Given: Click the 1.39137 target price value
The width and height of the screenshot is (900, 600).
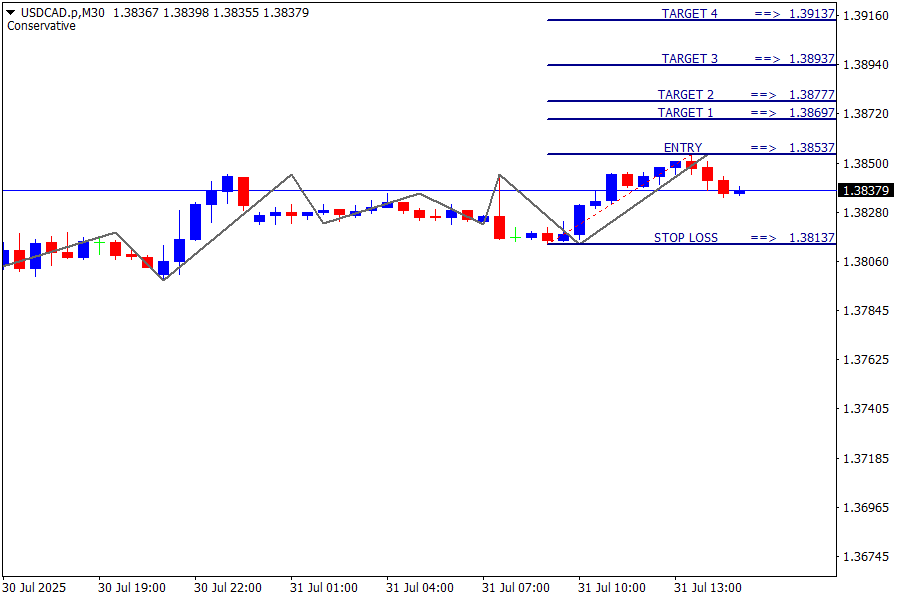Looking at the screenshot, I should pos(812,14).
